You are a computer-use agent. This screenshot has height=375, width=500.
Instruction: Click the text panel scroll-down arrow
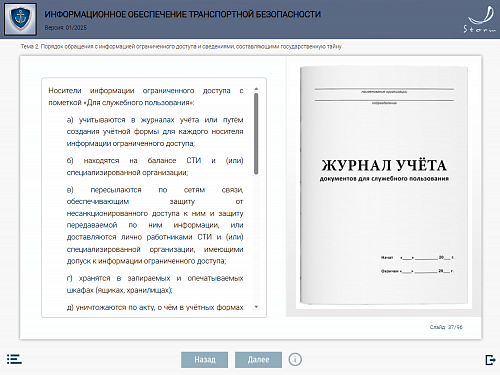256,307
